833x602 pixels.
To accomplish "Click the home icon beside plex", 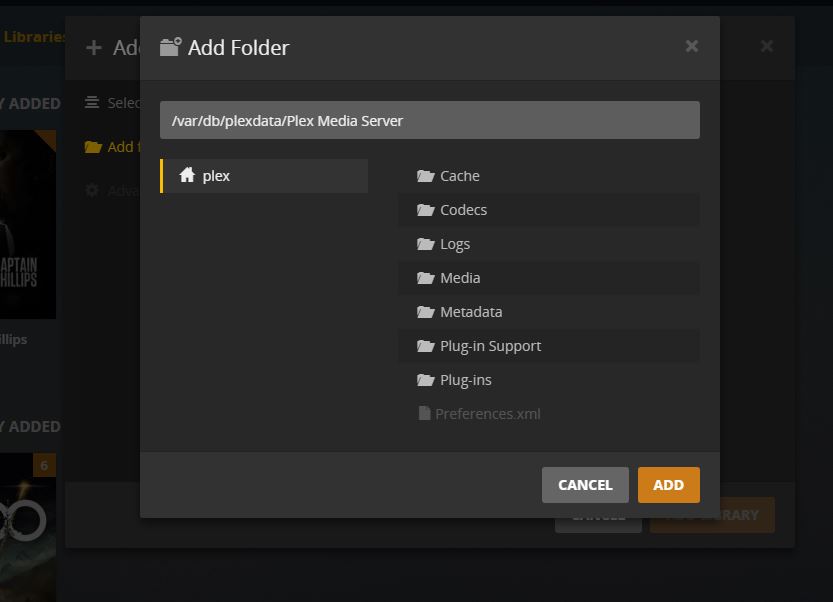I will coord(187,176).
